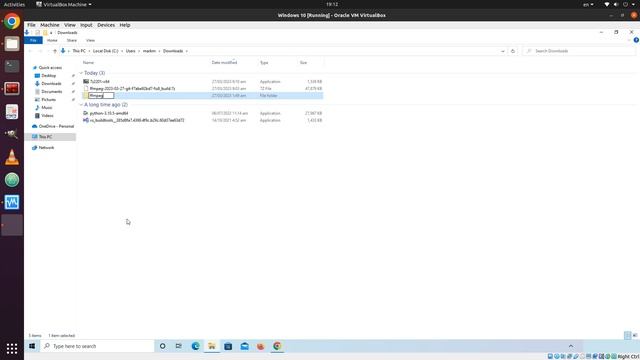Show hidden tray icons chevron
The height and width of the screenshot is (360, 640).
pos(571,346)
